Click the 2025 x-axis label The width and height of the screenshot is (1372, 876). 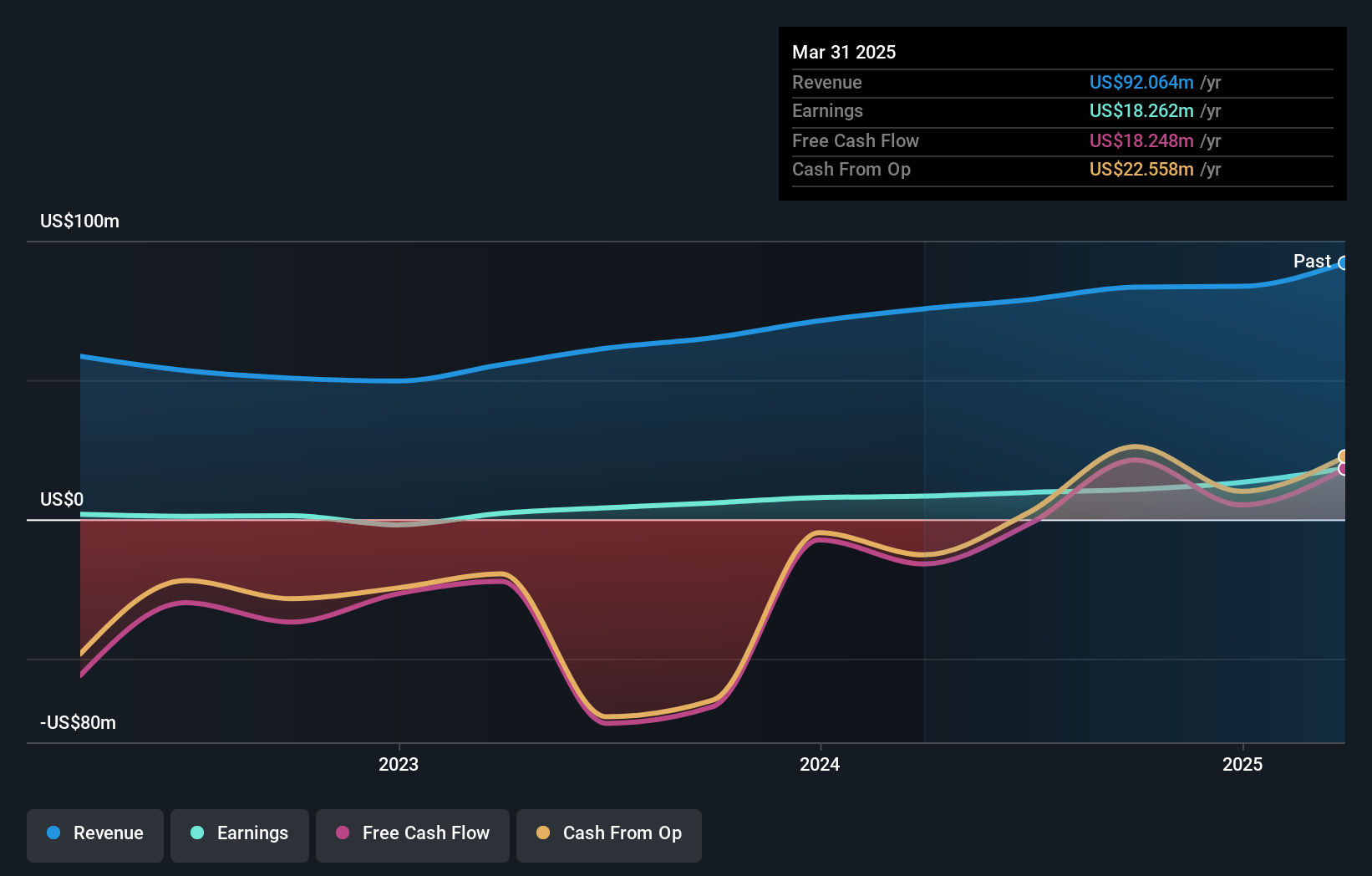1242,764
